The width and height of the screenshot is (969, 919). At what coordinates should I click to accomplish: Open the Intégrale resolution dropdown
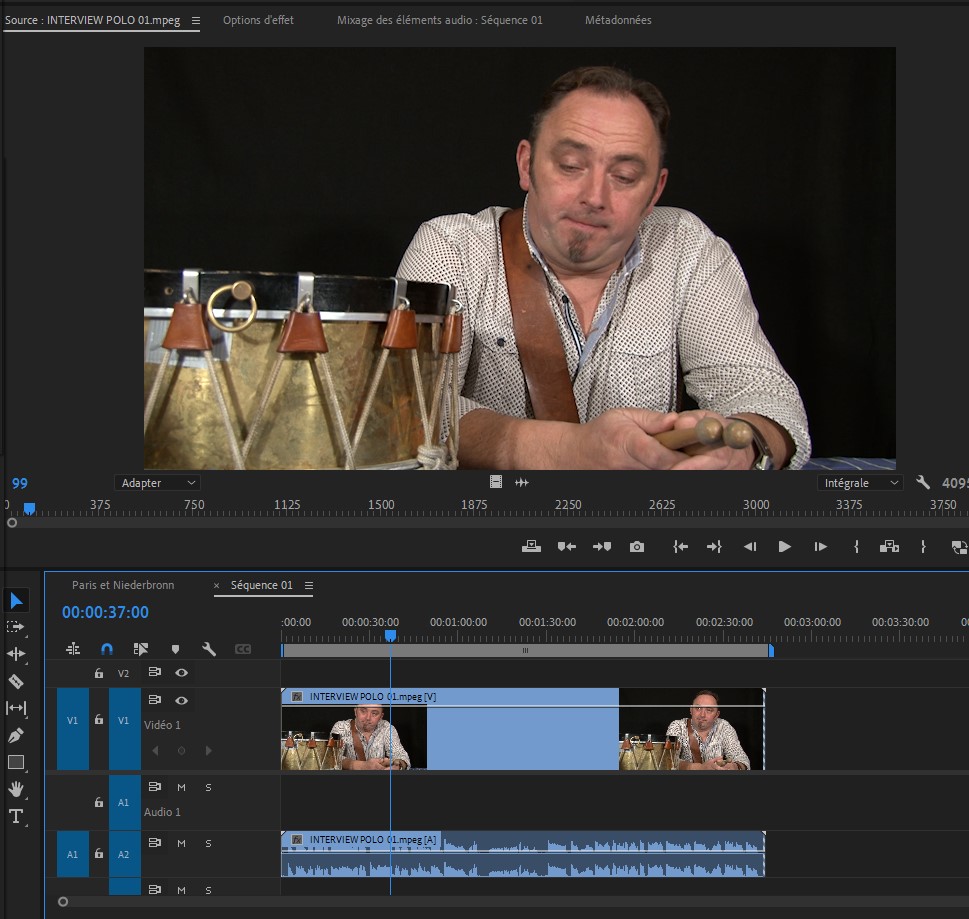(x=860, y=483)
